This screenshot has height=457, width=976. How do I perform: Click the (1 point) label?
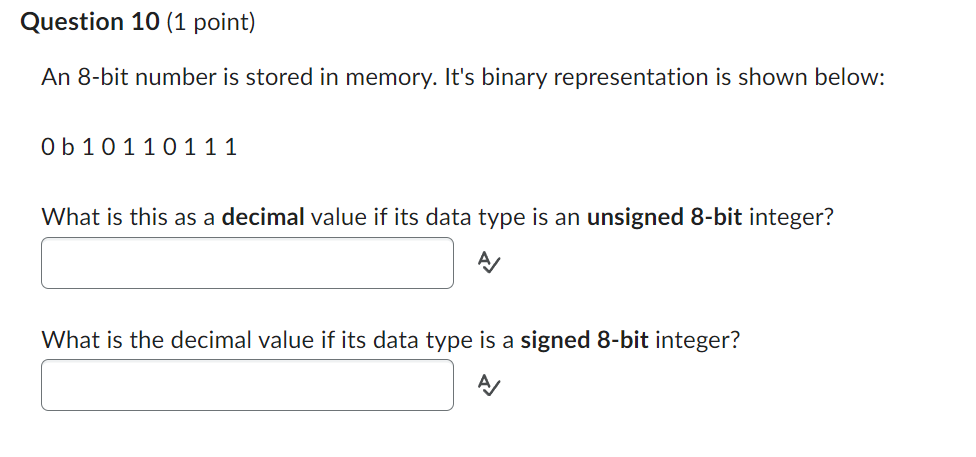point(211,22)
